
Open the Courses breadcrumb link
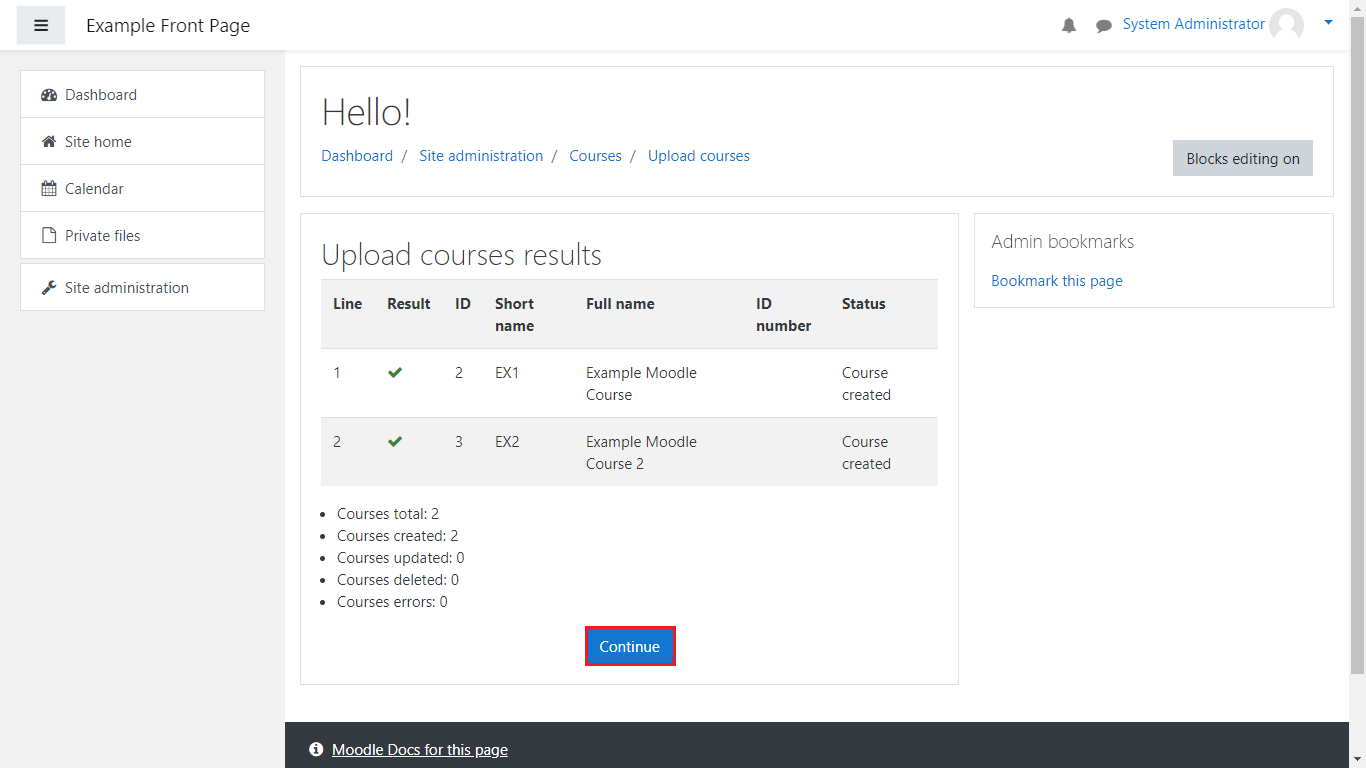(595, 156)
